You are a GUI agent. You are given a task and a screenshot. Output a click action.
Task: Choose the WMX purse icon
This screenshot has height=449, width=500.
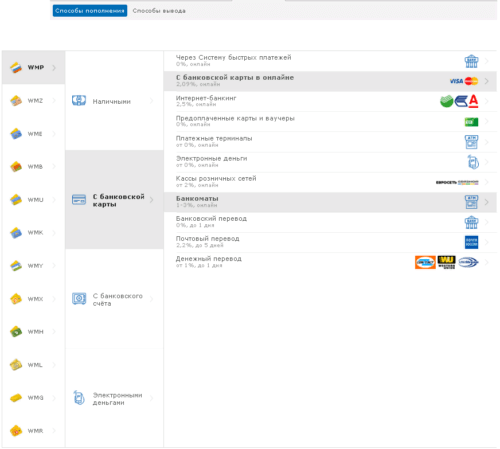pos(16,299)
